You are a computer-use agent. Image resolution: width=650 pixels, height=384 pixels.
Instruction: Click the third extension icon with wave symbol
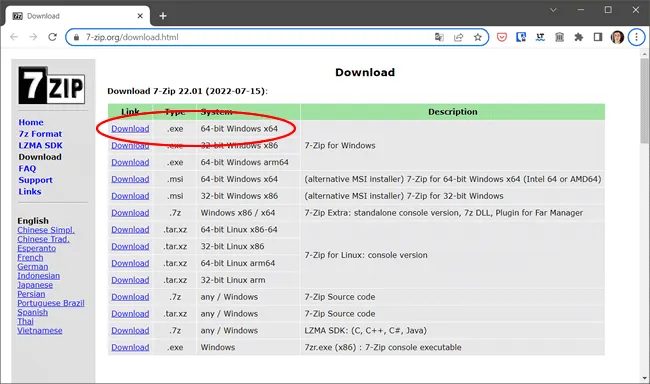540,37
